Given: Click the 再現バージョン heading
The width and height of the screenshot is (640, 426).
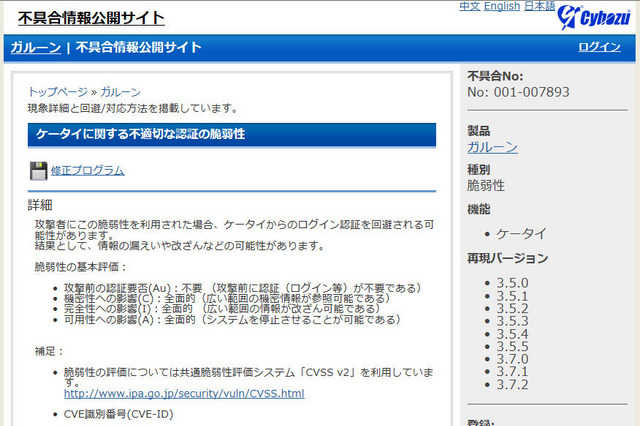Looking at the screenshot, I should tap(508, 258).
